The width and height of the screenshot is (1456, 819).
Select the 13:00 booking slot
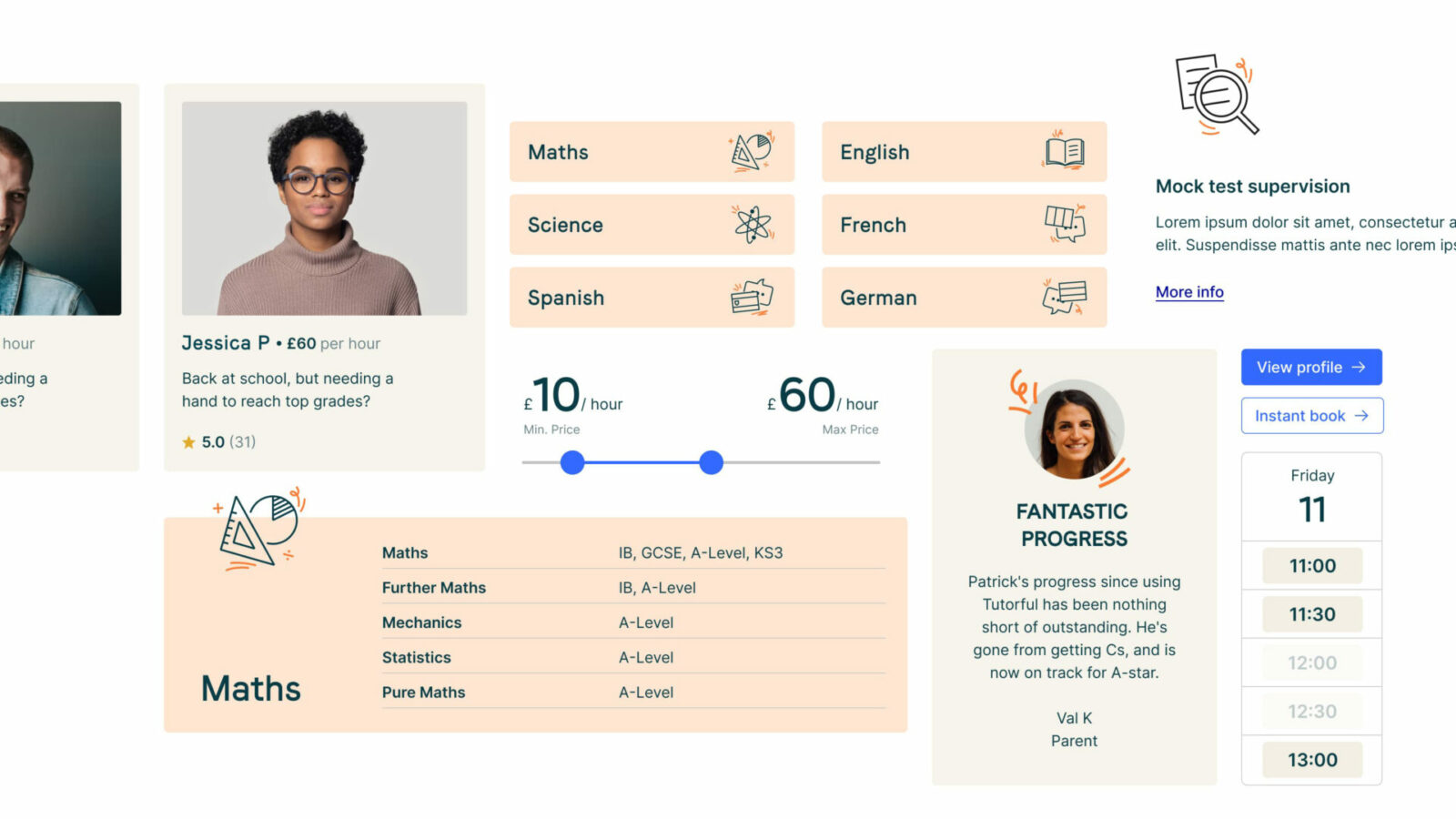(x=1311, y=759)
